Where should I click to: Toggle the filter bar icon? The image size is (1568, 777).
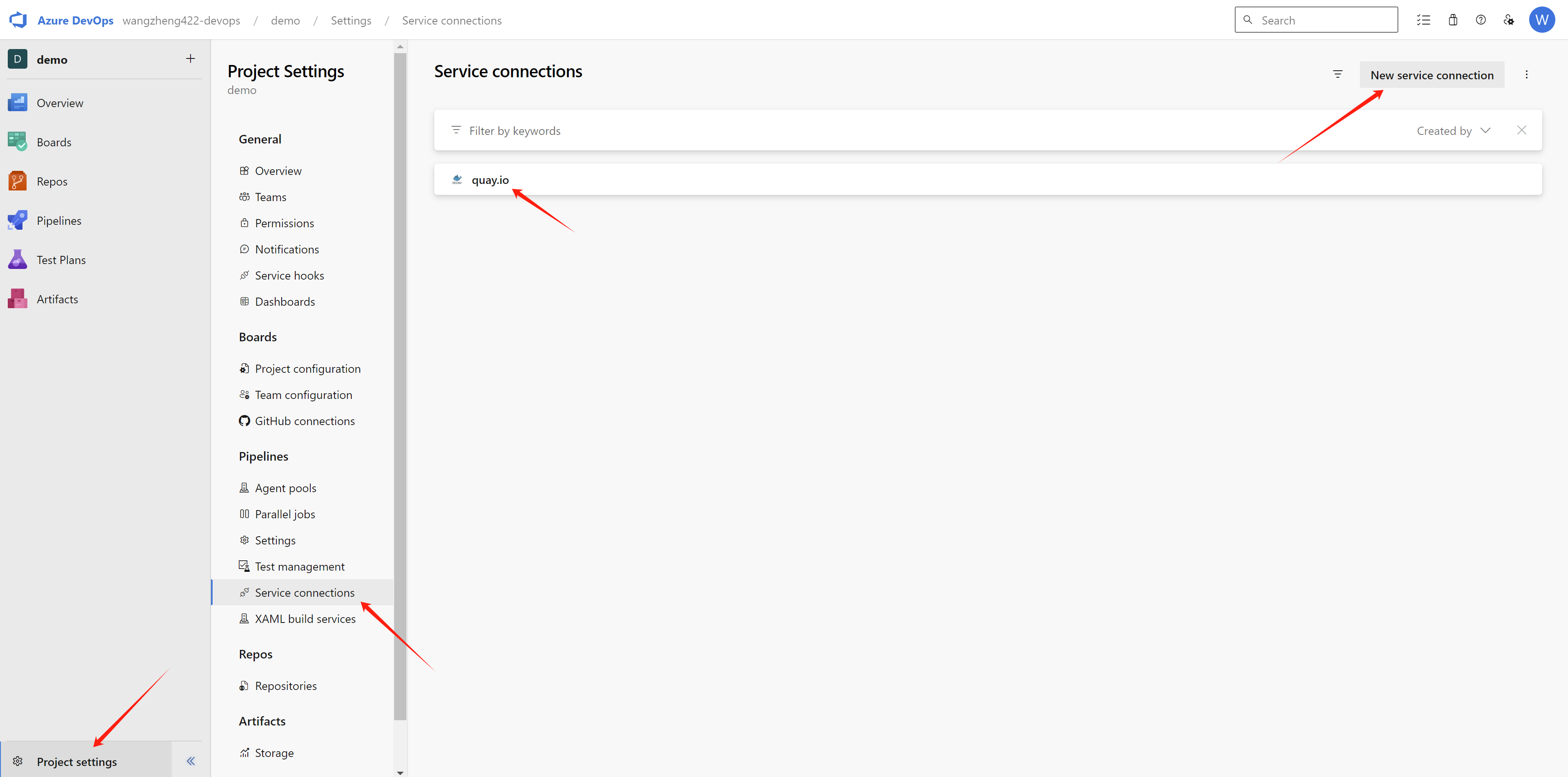(1337, 74)
